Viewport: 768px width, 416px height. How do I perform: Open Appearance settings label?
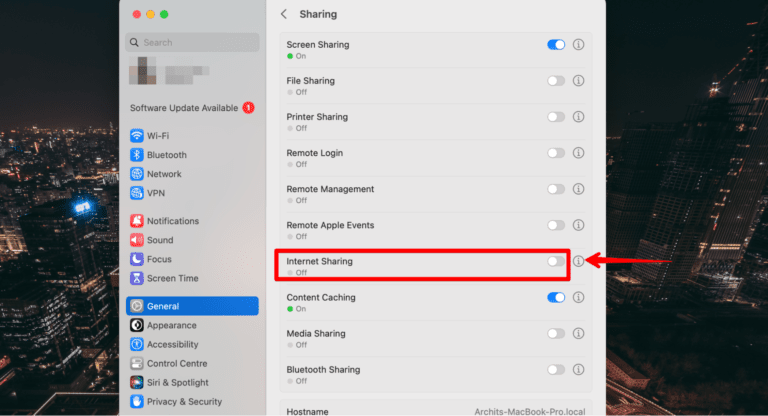pos(171,325)
